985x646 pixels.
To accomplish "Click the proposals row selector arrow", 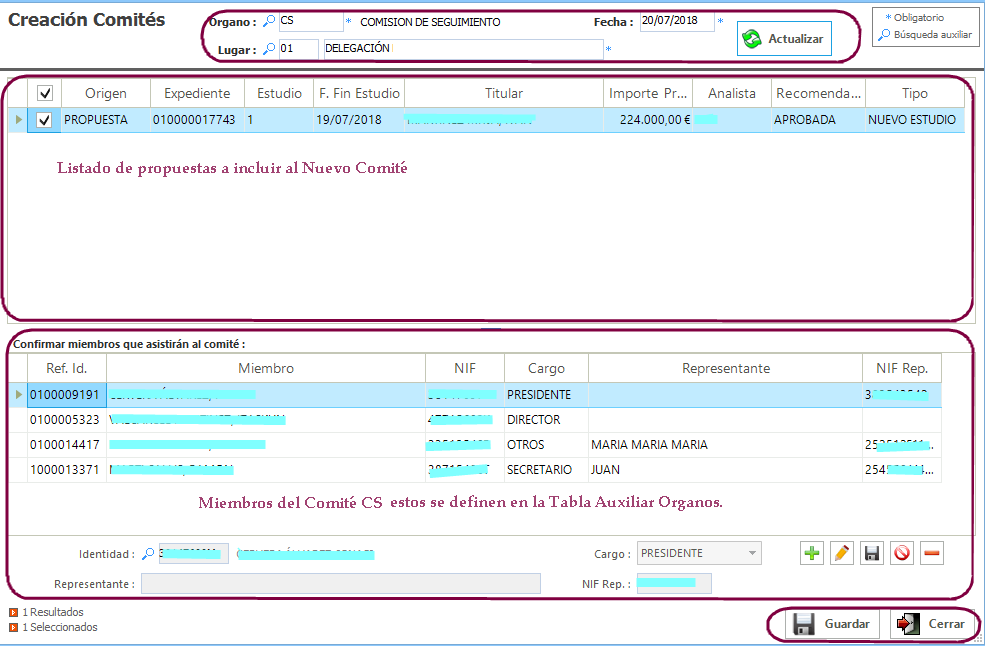I will click(x=18, y=119).
